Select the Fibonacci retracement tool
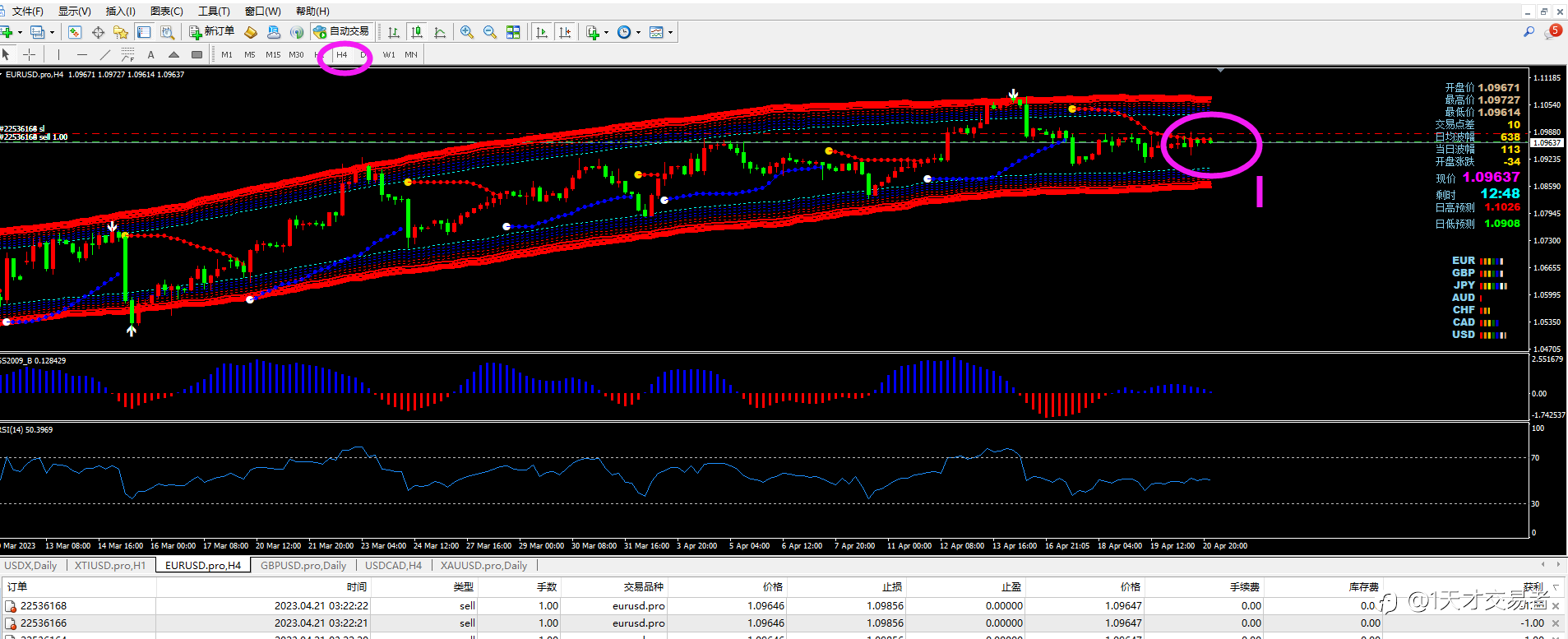 coord(127,54)
